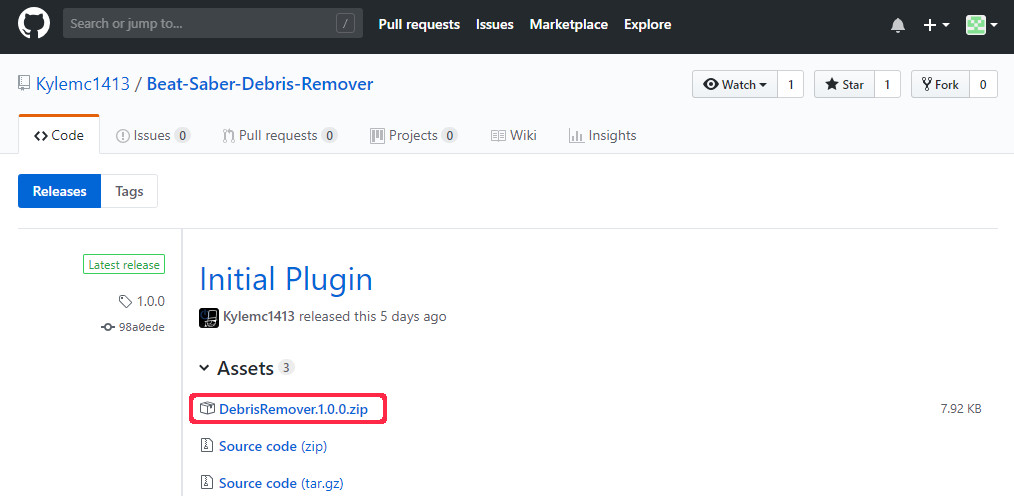Click the released this 5 days ago text

(x=372, y=317)
